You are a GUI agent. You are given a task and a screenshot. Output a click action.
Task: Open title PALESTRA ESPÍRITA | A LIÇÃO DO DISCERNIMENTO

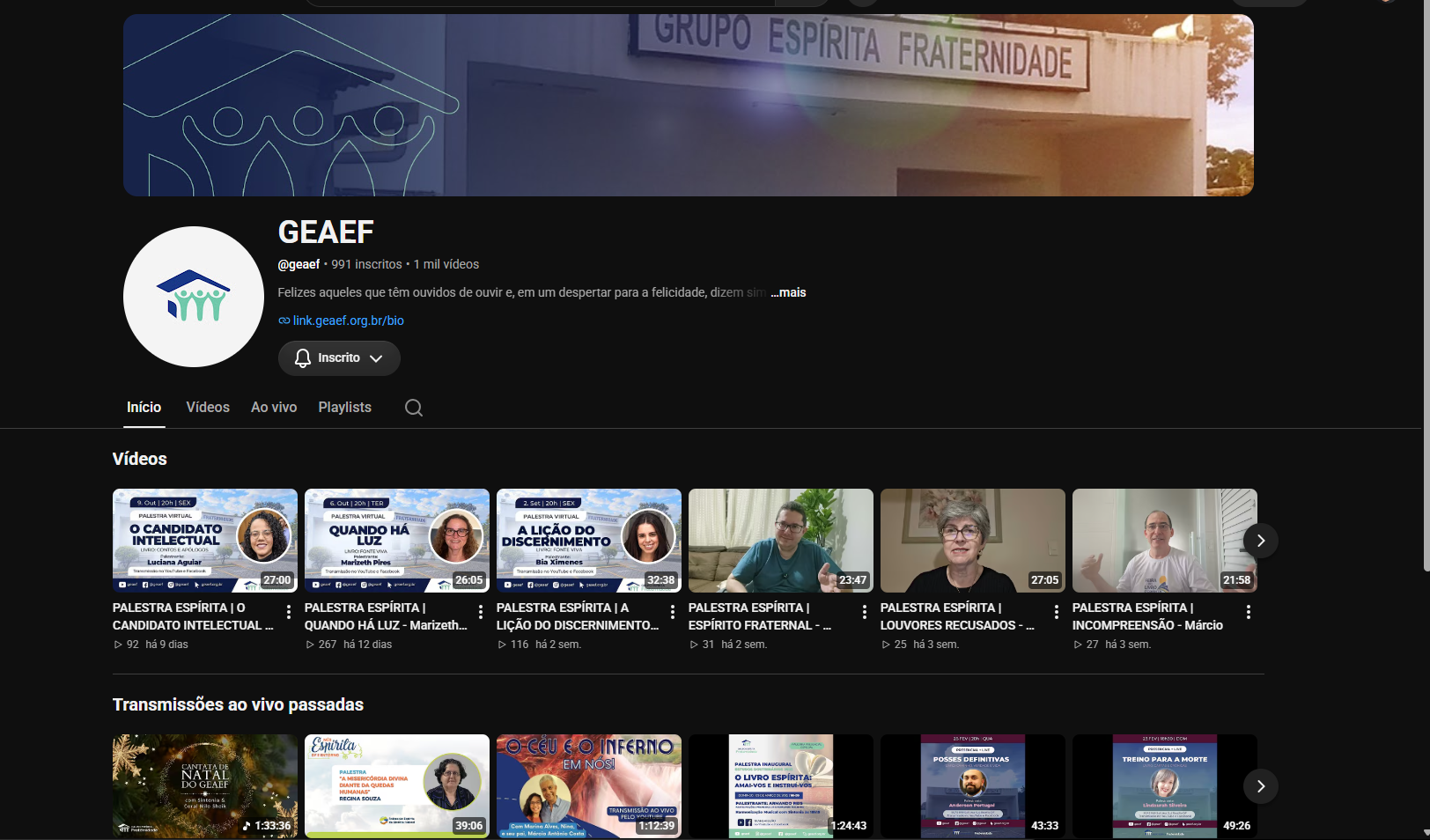578,616
